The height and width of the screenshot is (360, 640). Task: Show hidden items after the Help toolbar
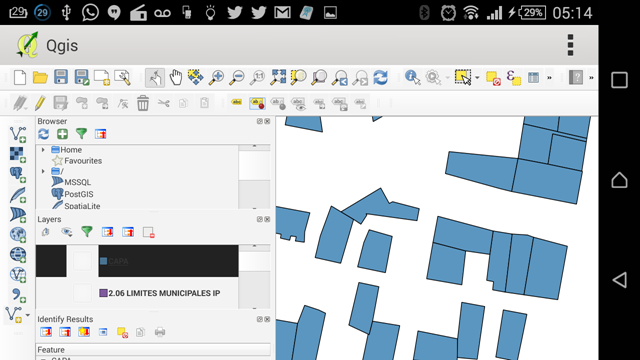click(x=591, y=78)
